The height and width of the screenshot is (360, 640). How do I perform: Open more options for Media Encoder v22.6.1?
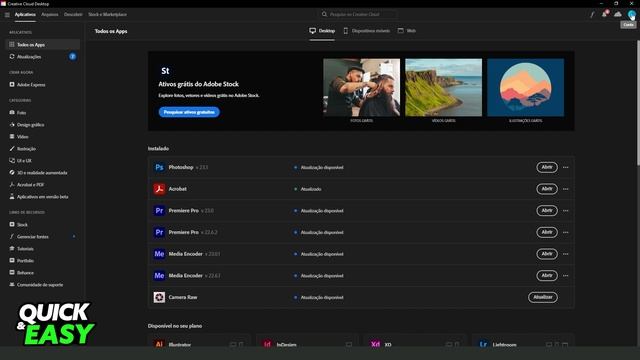tap(566, 276)
